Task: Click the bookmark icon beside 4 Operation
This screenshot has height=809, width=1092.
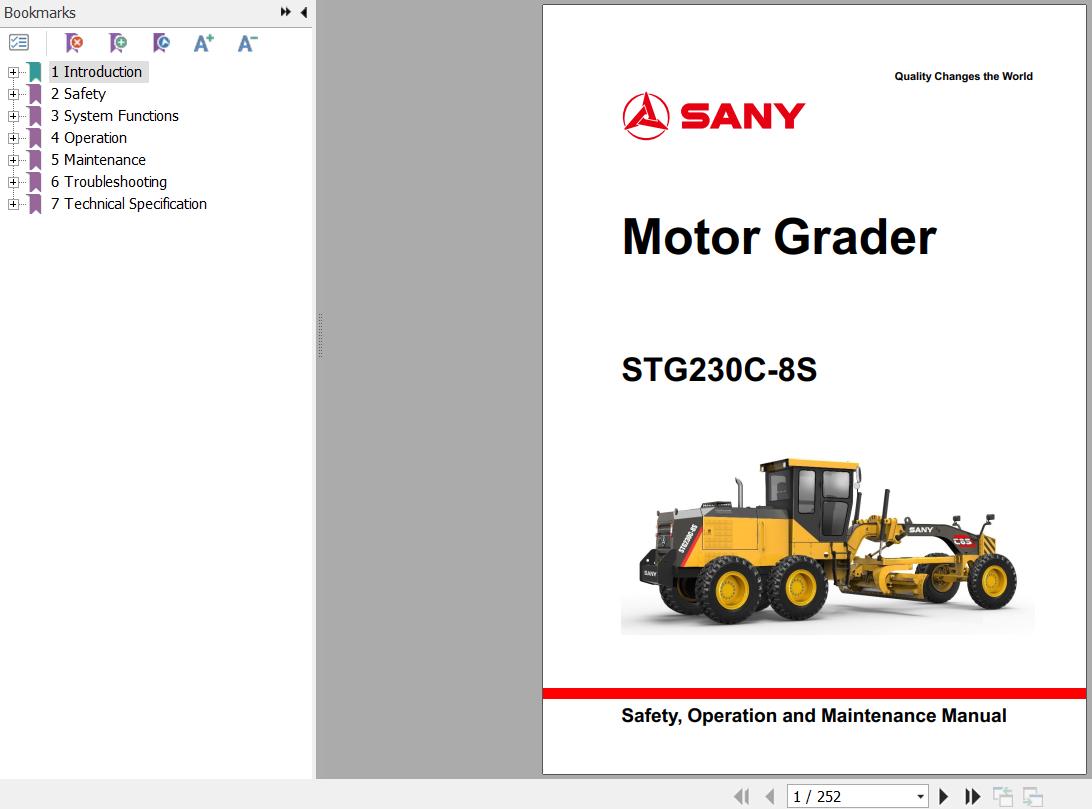Action: tap(35, 138)
